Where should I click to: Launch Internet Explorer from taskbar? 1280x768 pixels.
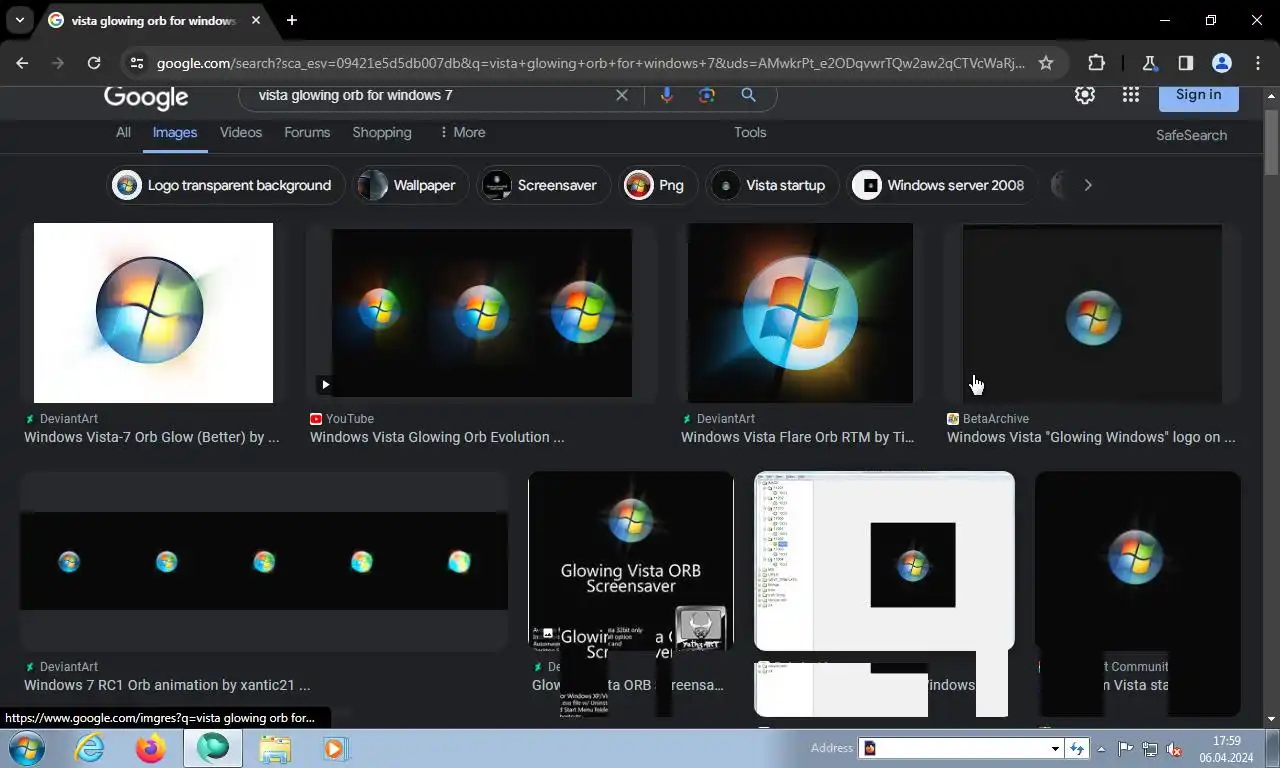point(89,748)
